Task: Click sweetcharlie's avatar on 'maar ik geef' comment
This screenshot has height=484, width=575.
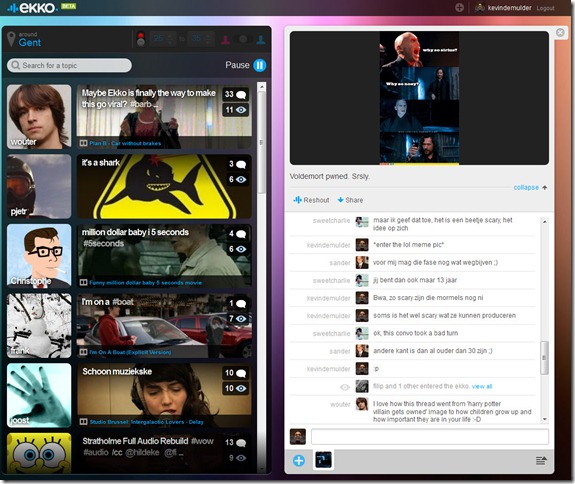Action: (362, 222)
